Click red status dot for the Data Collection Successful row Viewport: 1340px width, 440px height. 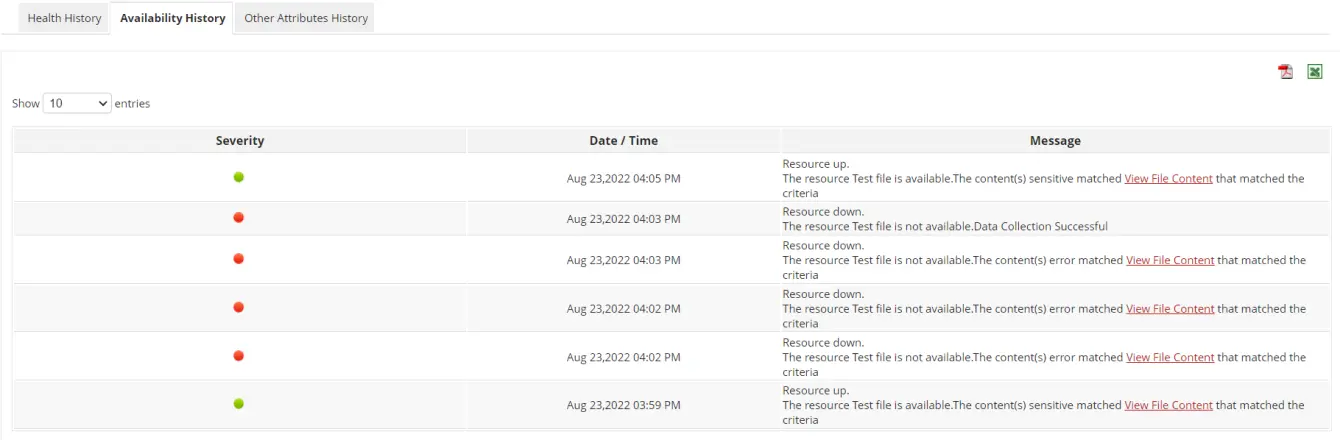pos(239,218)
